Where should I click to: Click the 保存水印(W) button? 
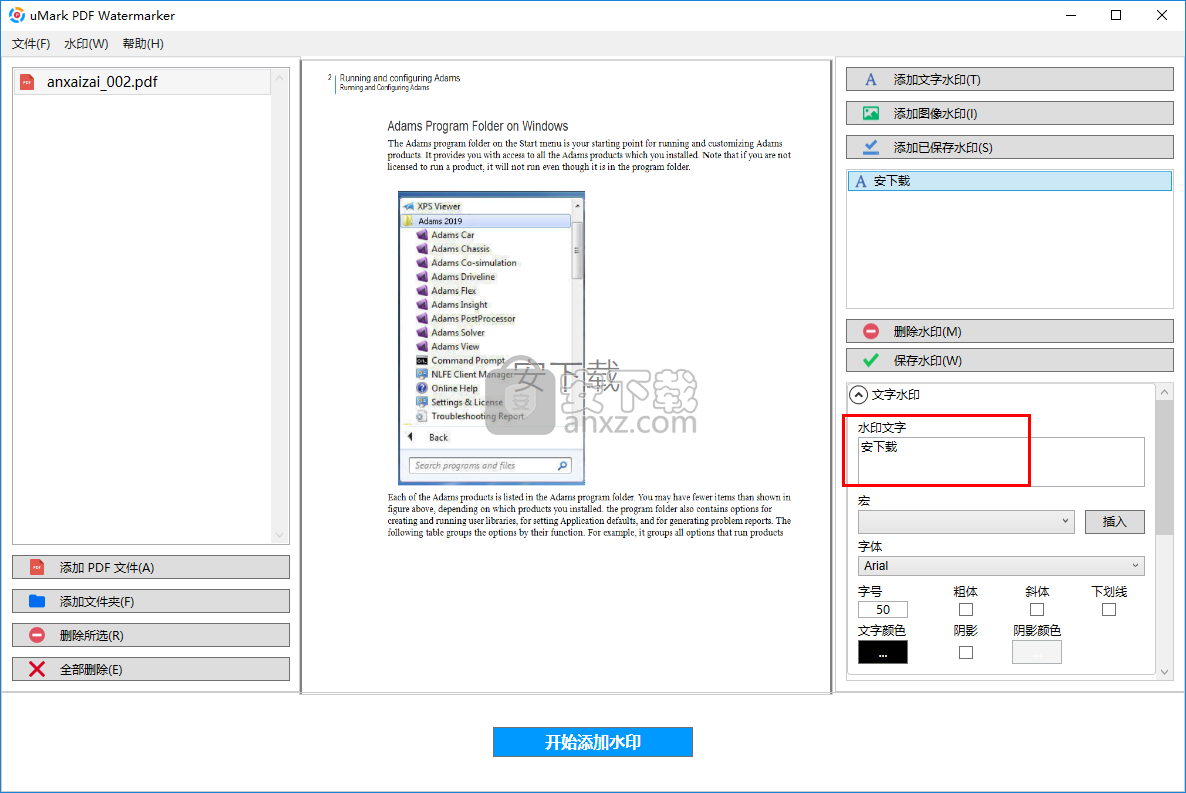(1009, 360)
